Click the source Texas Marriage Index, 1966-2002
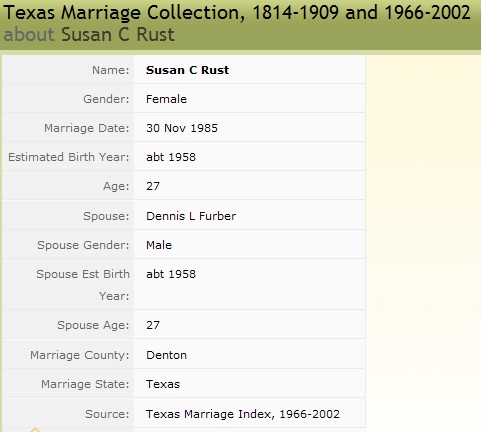 (243, 414)
